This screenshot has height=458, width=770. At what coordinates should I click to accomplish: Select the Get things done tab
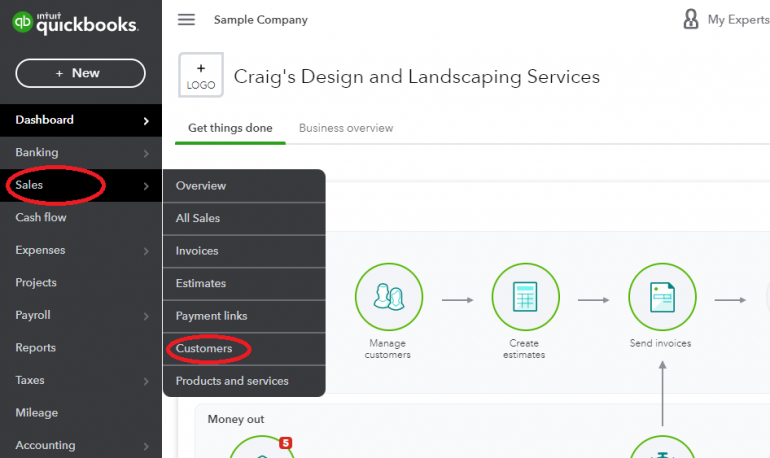click(x=229, y=128)
